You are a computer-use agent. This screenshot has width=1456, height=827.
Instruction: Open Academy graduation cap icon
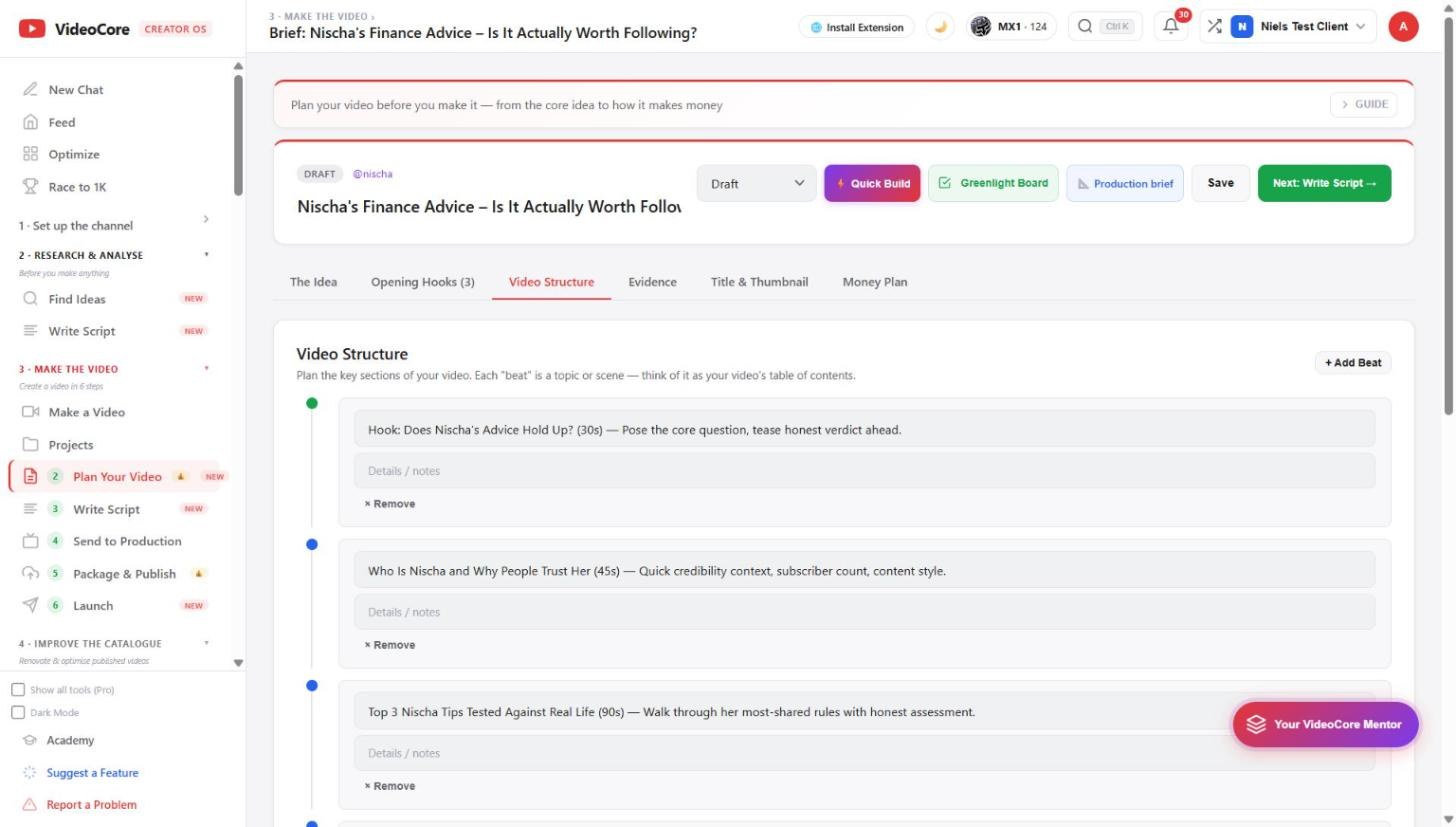tap(30, 741)
